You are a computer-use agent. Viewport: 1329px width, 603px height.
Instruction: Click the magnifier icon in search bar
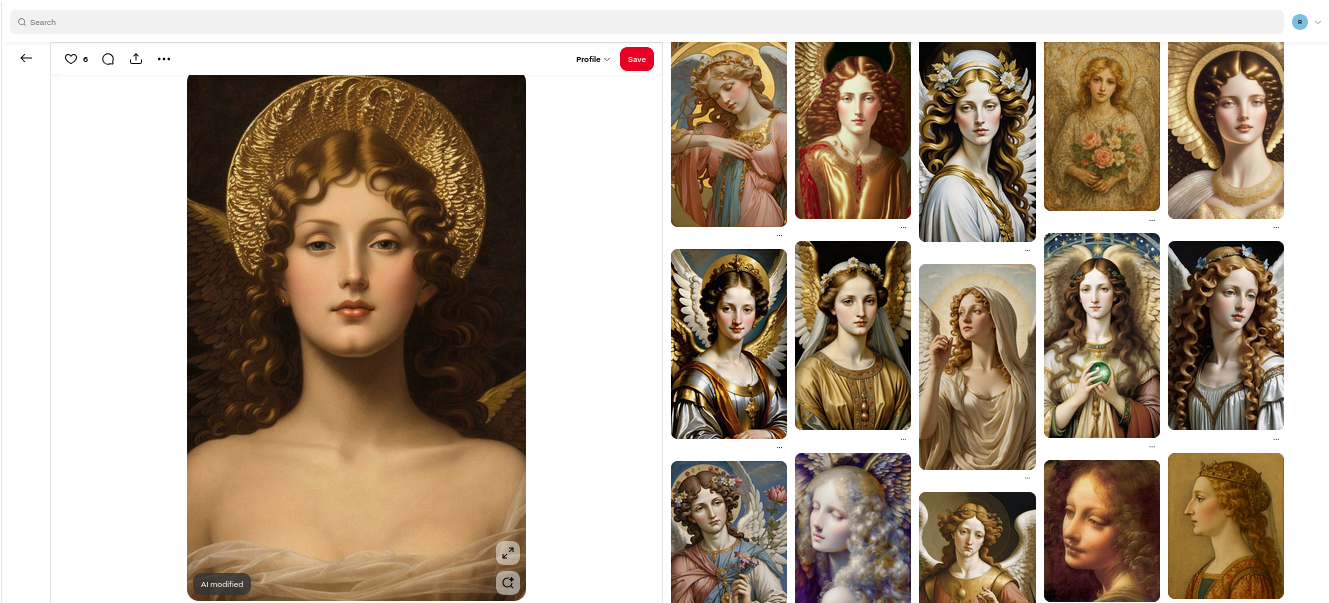click(22, 22)
